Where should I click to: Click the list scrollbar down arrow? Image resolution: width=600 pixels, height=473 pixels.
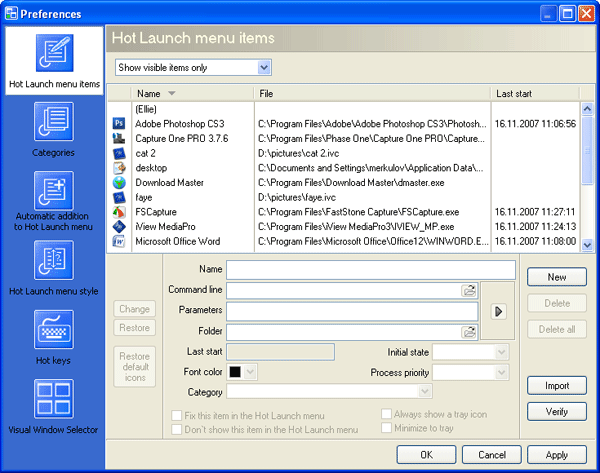point(587,245)
